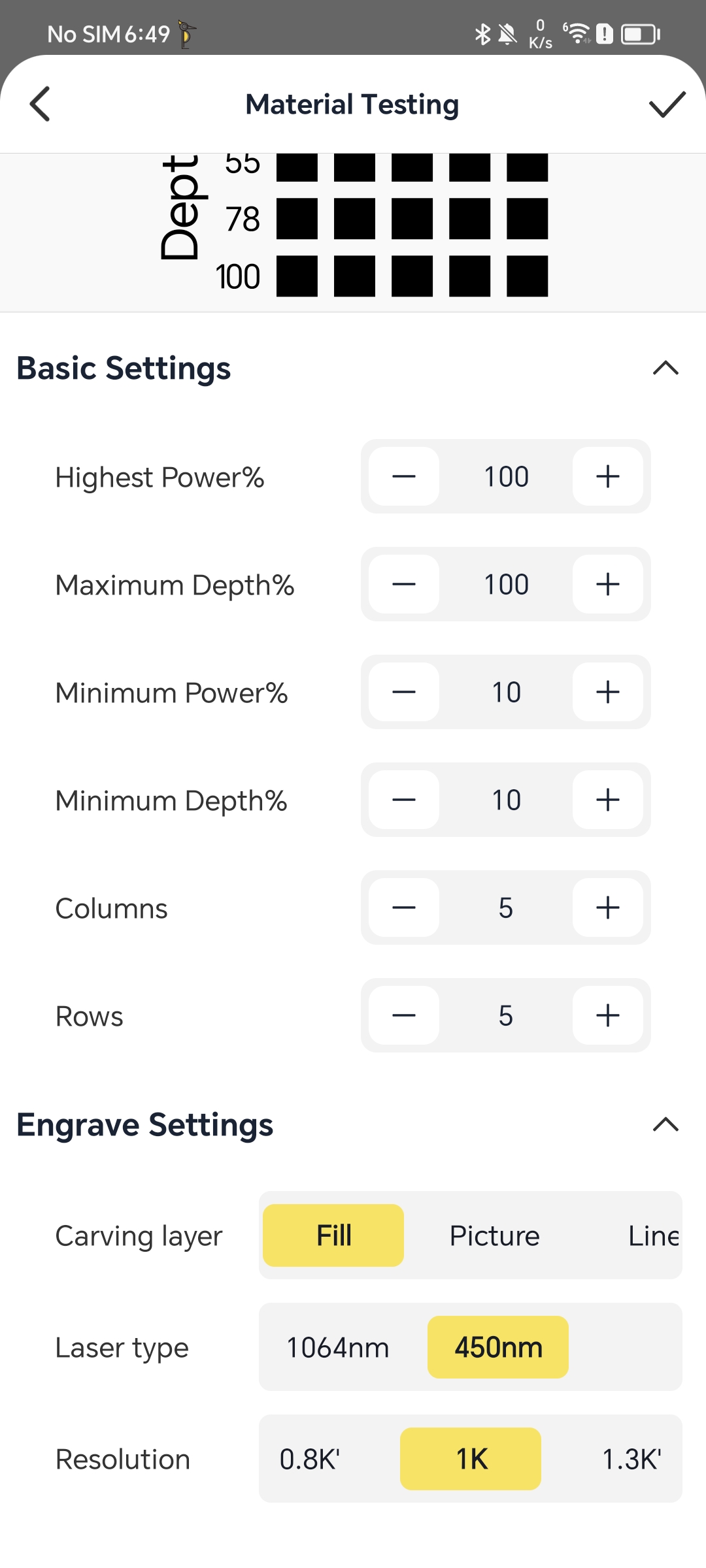Switch carving layer to Line

tap(652, 1235)
